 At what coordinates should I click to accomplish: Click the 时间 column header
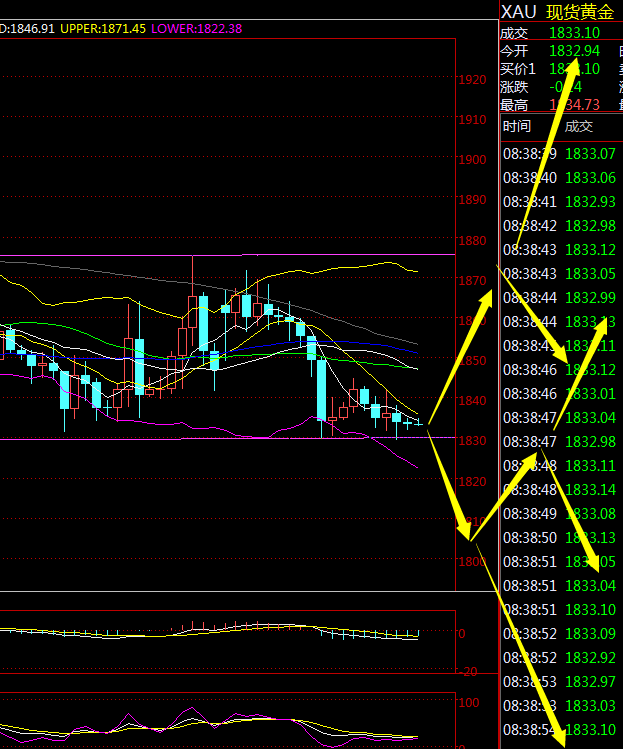(517, 126)
